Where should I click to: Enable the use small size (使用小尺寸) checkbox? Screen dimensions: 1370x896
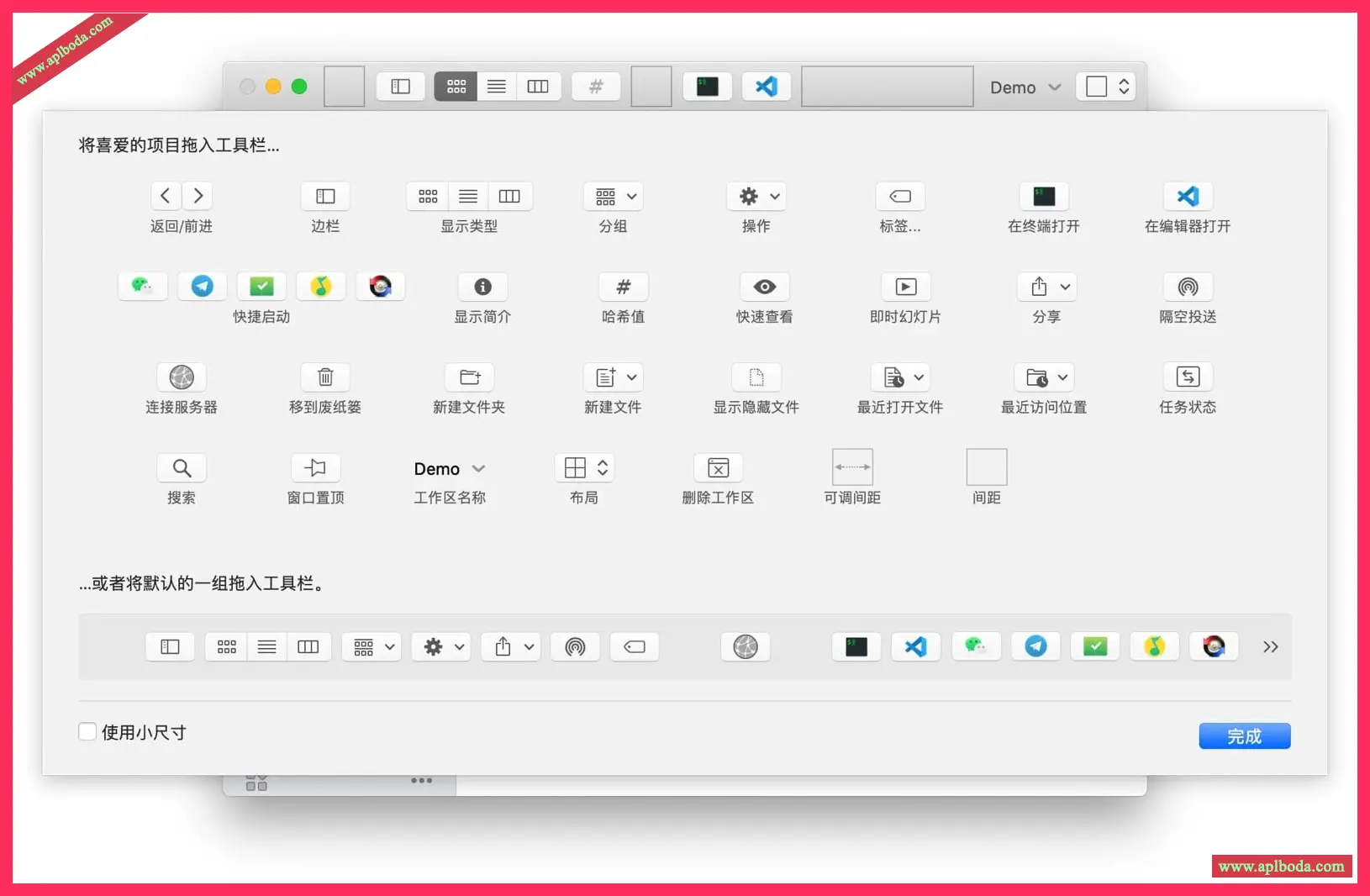coord(87,732)
